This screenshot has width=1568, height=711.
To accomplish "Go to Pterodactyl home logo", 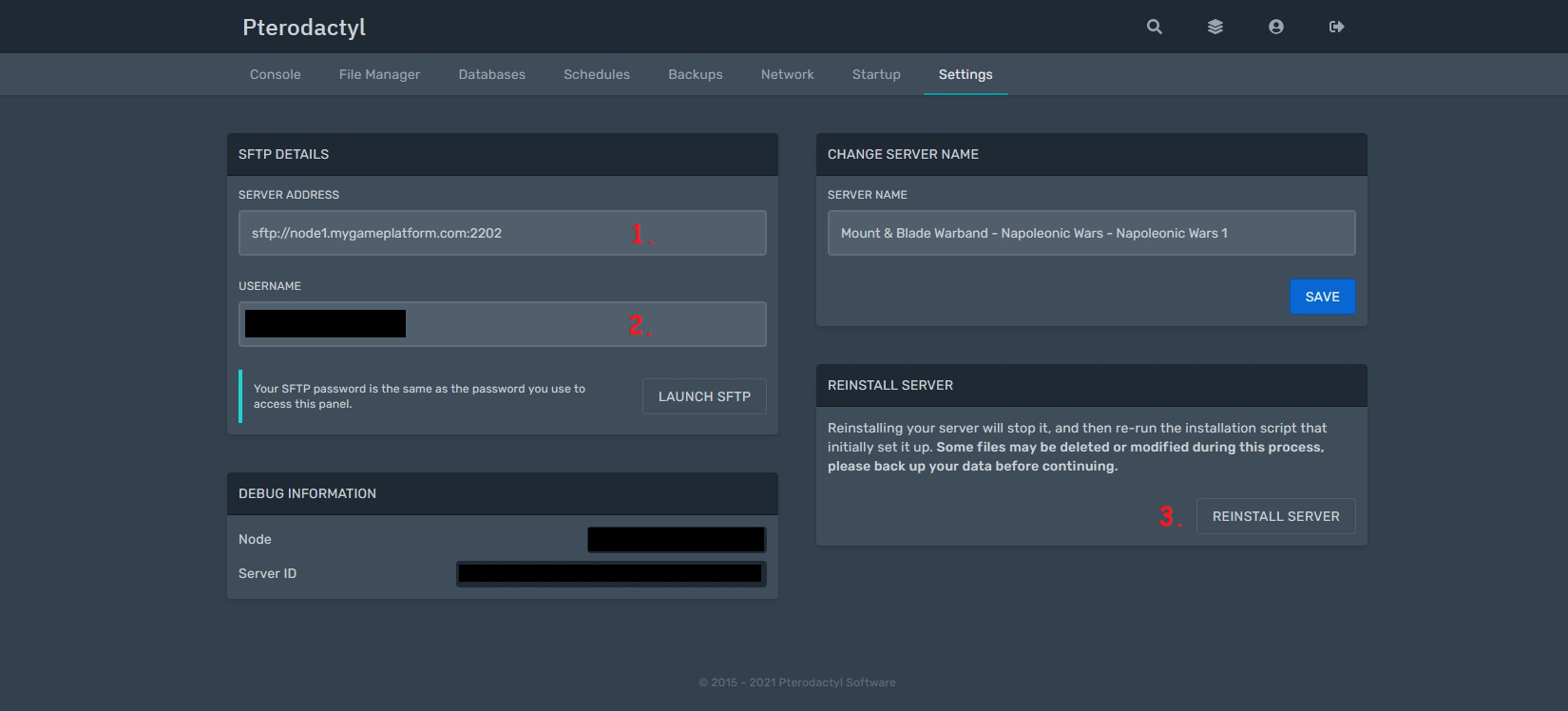I will tap(304, 27).
